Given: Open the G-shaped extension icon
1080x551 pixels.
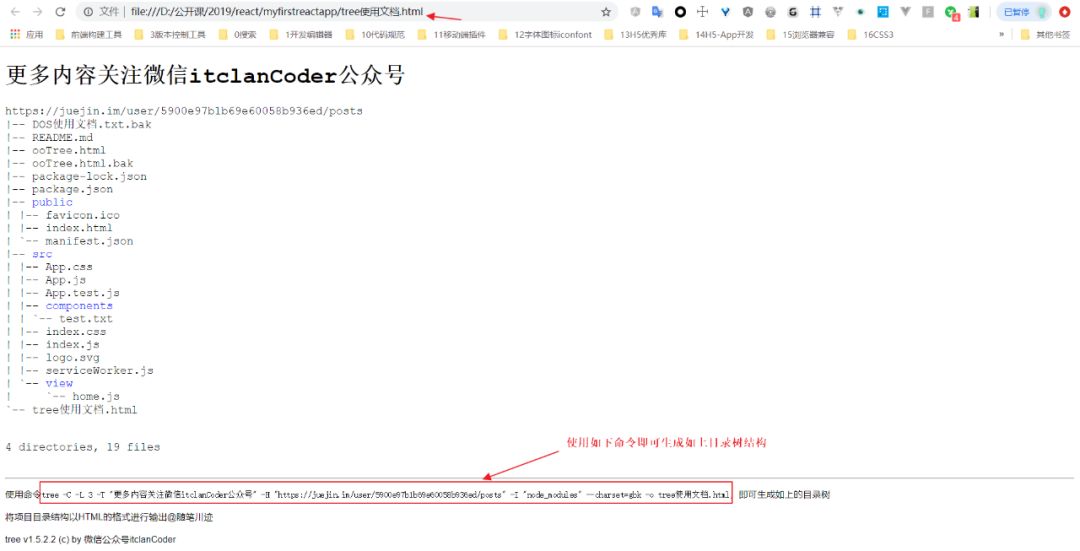Looking at the screenshot, I should [793, 12].
